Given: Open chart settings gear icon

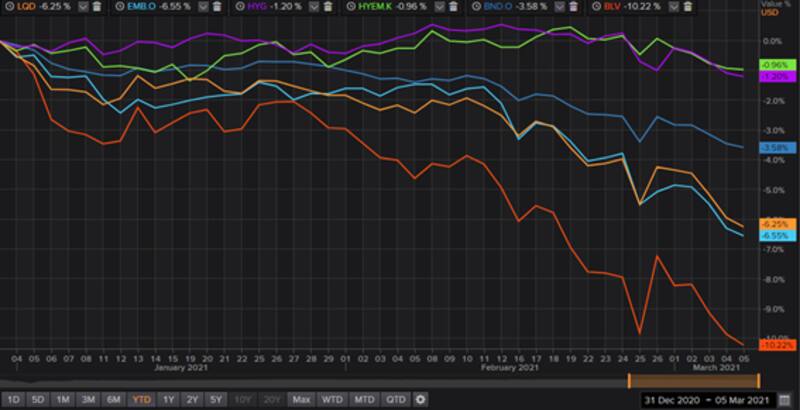Looking at the screenshot, I should click(420, 400).
